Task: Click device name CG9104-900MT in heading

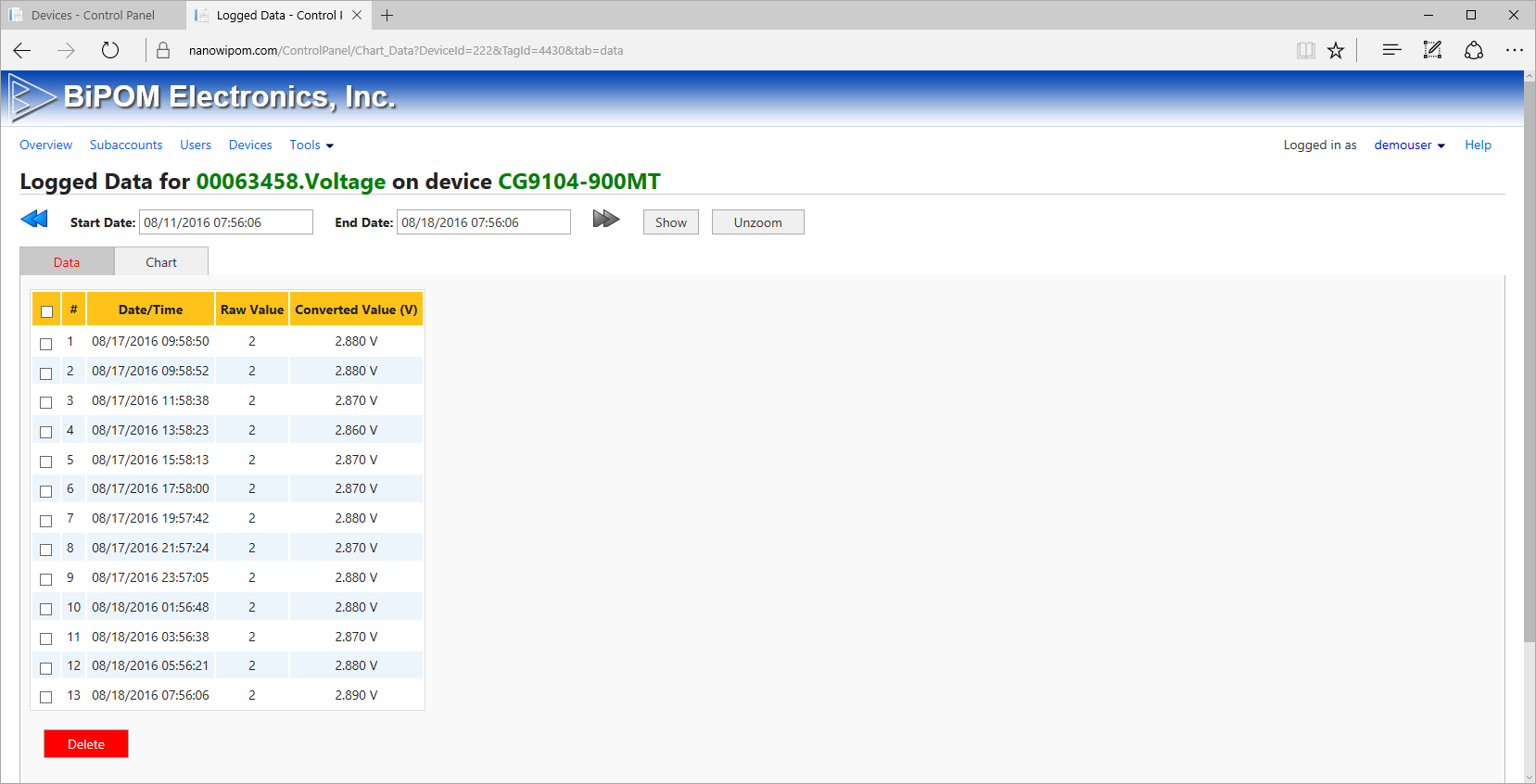Action: pos(579,182)
